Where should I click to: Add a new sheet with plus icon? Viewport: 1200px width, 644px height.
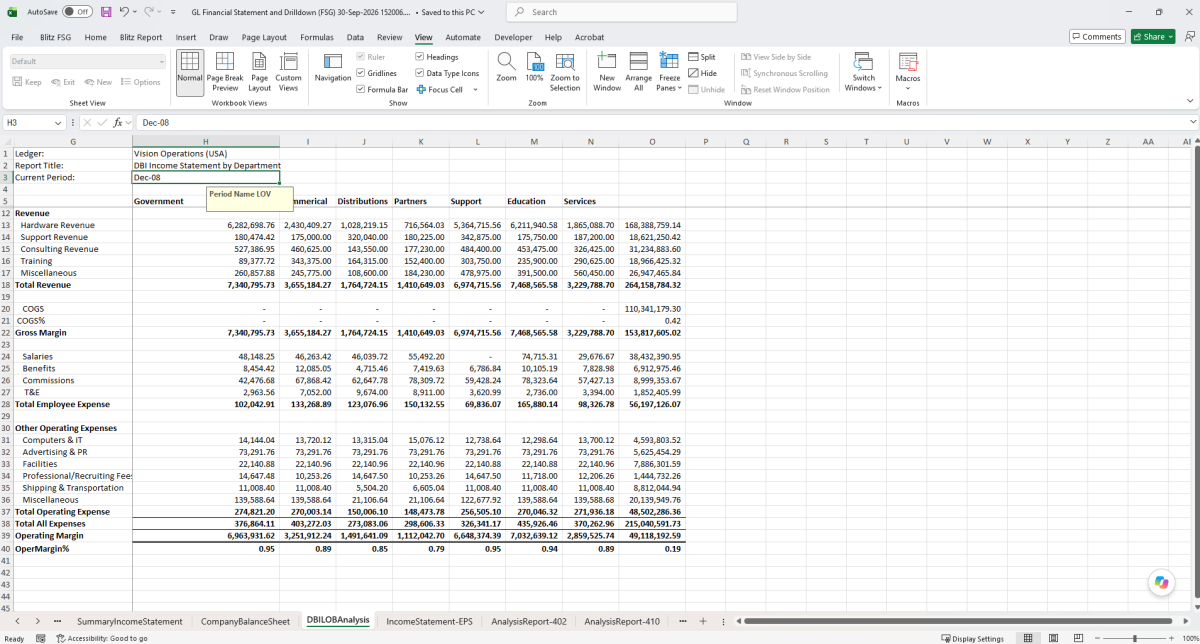tap(703, 621)
